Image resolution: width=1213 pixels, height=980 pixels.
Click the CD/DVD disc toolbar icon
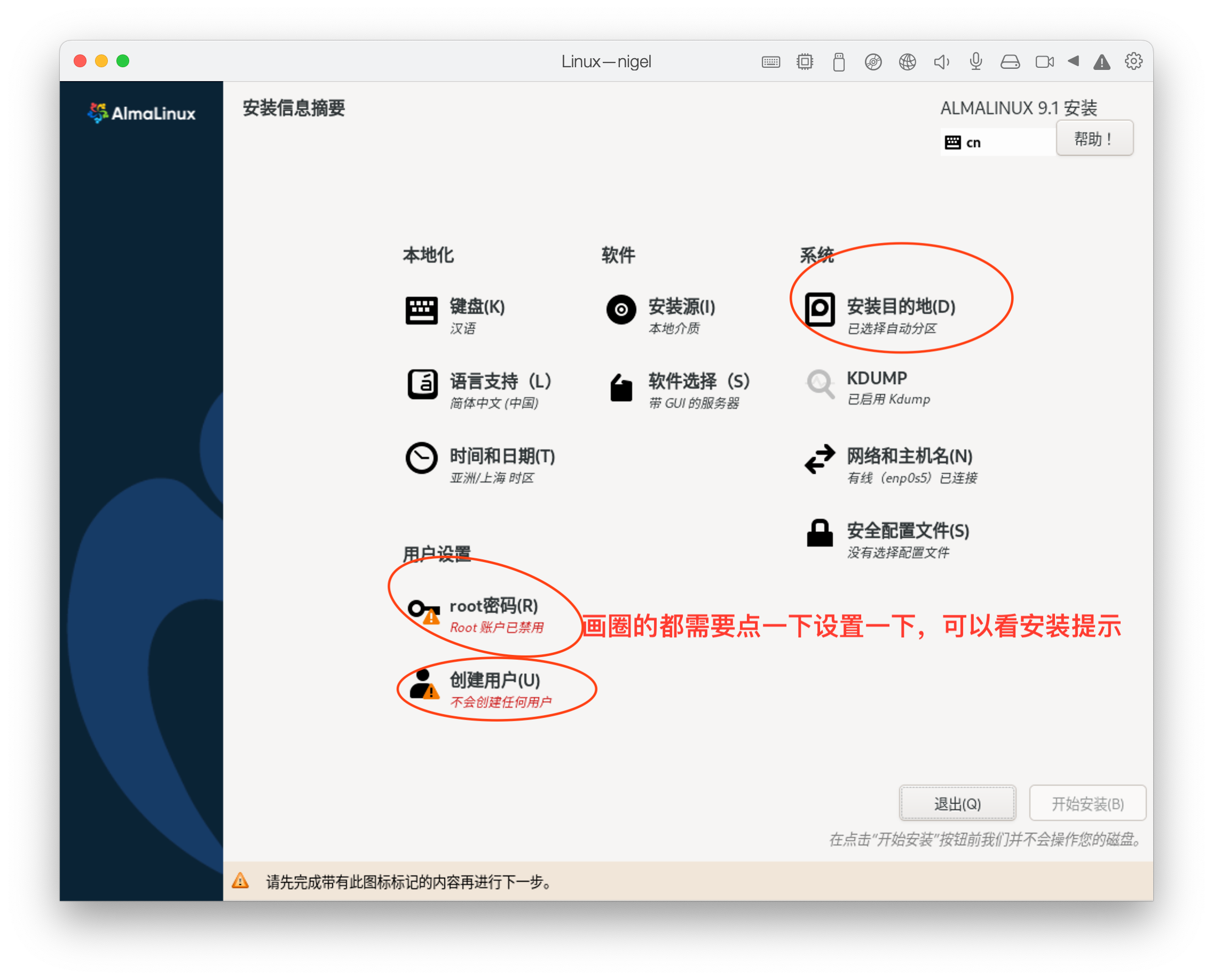tap(873, 61)
